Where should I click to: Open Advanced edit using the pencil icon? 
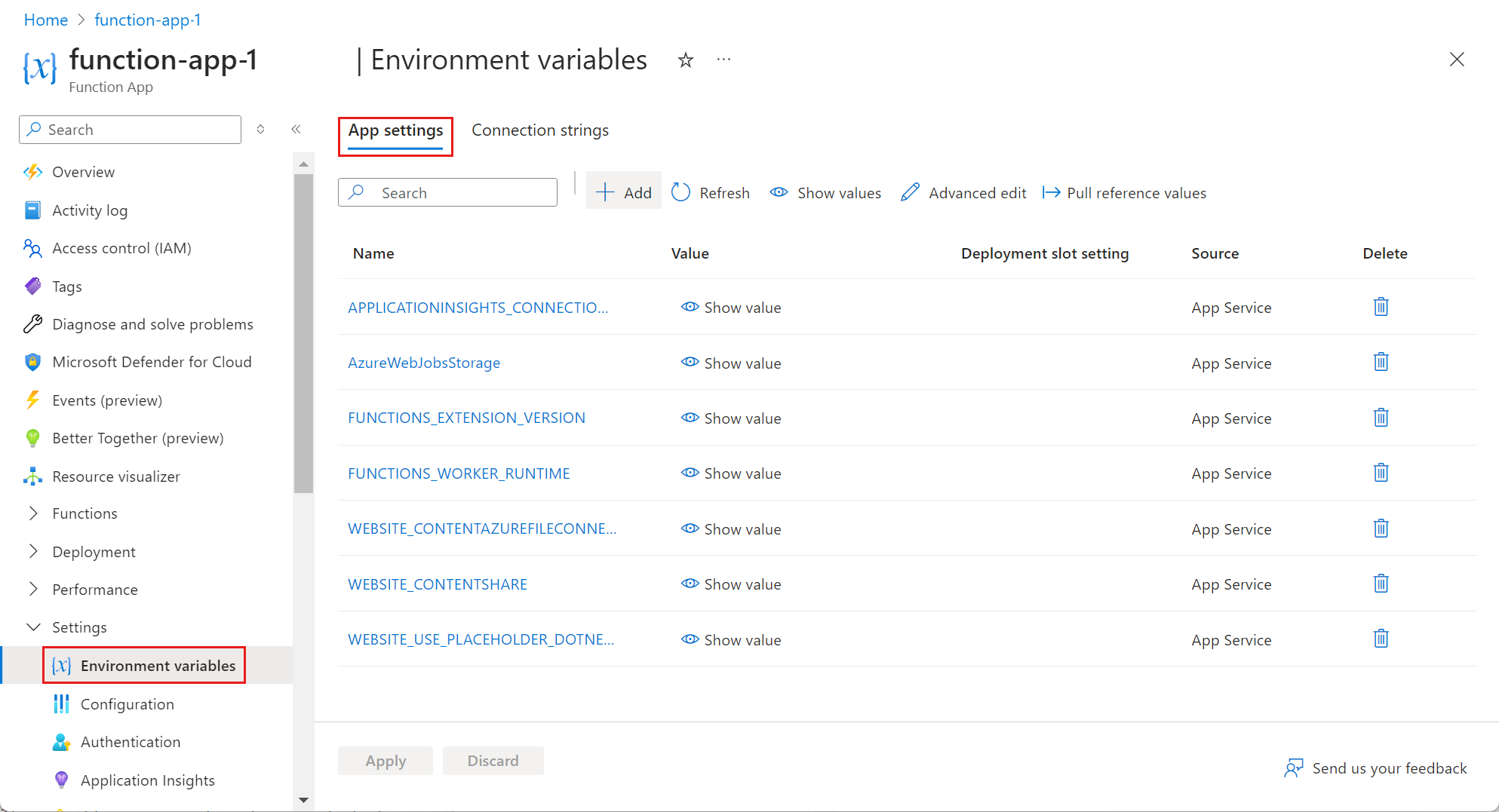coord(910,192)
